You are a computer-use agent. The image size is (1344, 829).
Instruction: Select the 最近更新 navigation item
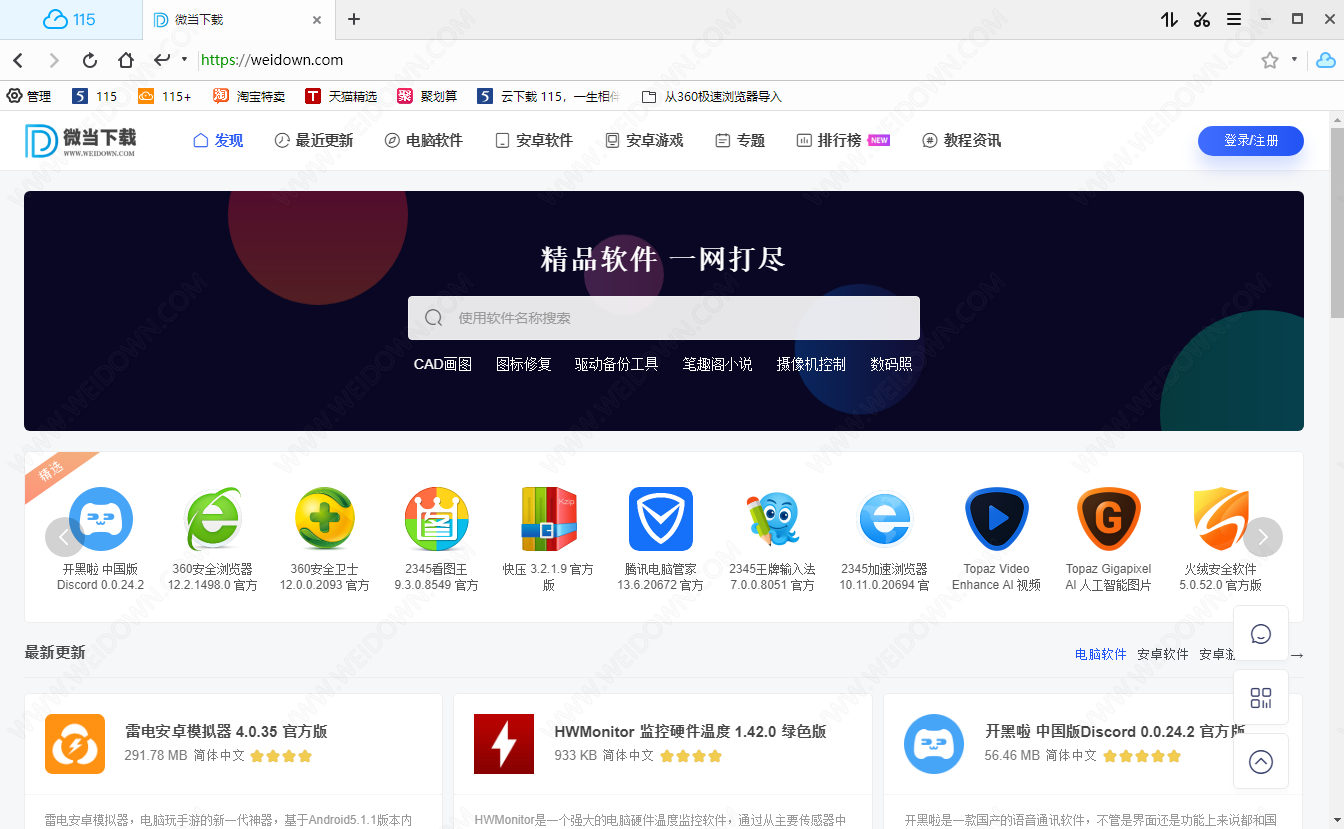point(314,140)
